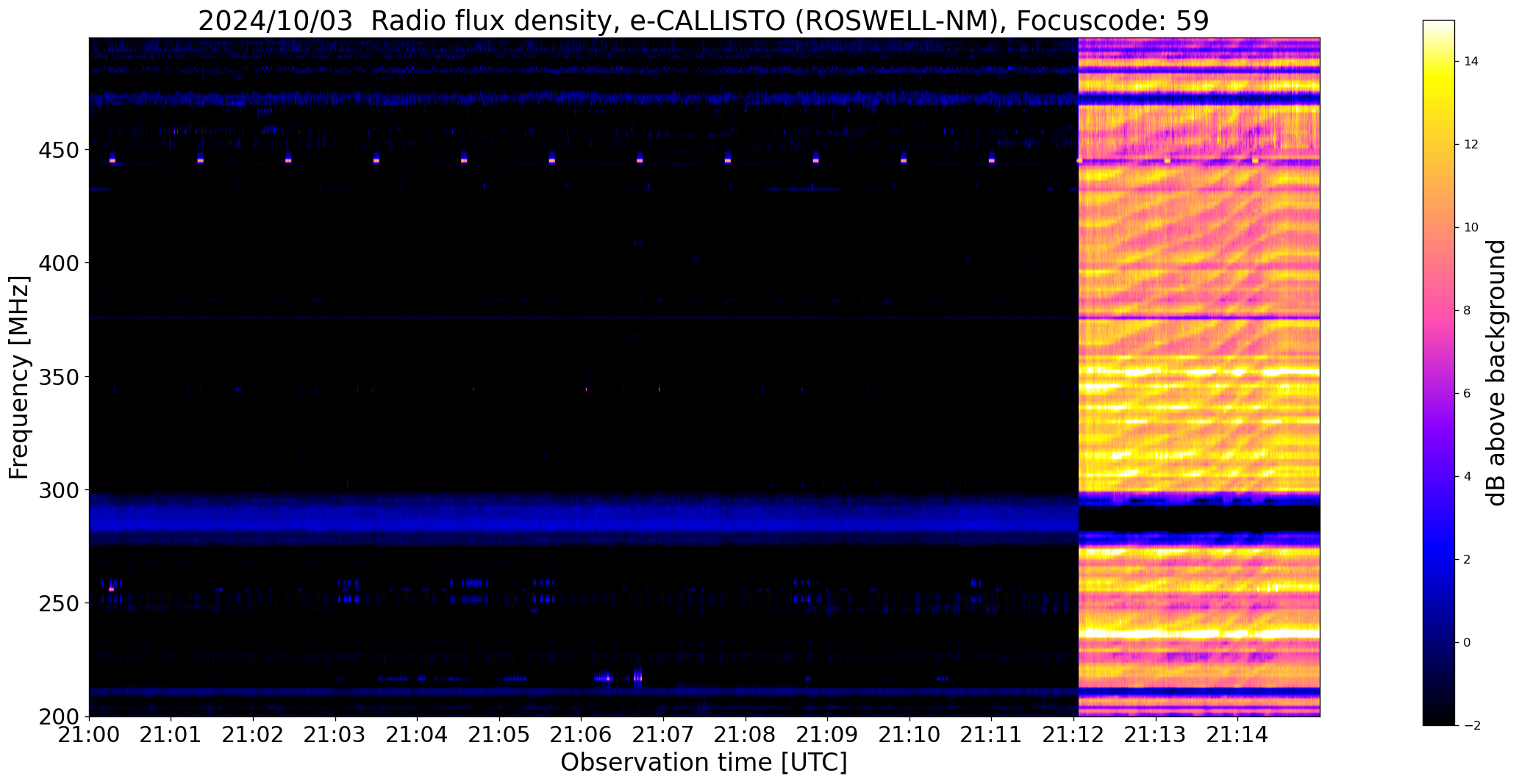The width and height of the screenshot is (1519, 784).
Task: Click the 21:06 time tick label
Action: click(x=582, y=733)
